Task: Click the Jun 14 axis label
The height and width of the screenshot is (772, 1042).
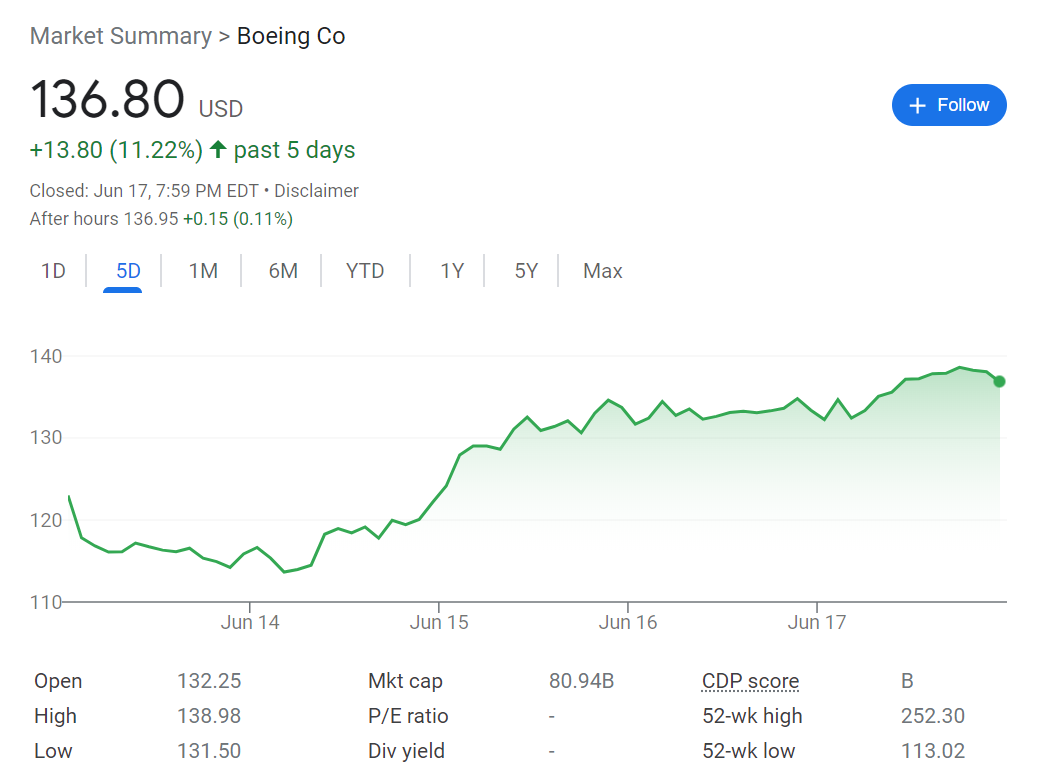Action: [250, 622]
